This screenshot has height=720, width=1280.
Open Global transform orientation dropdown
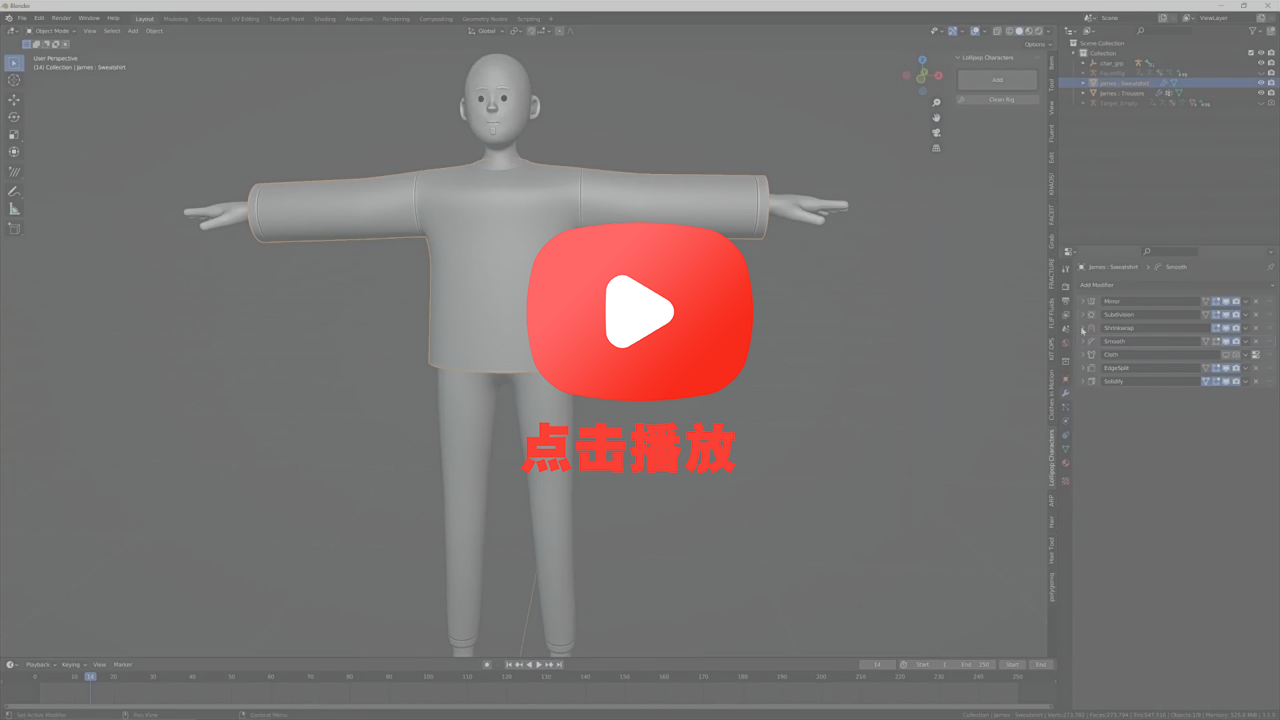486,31
